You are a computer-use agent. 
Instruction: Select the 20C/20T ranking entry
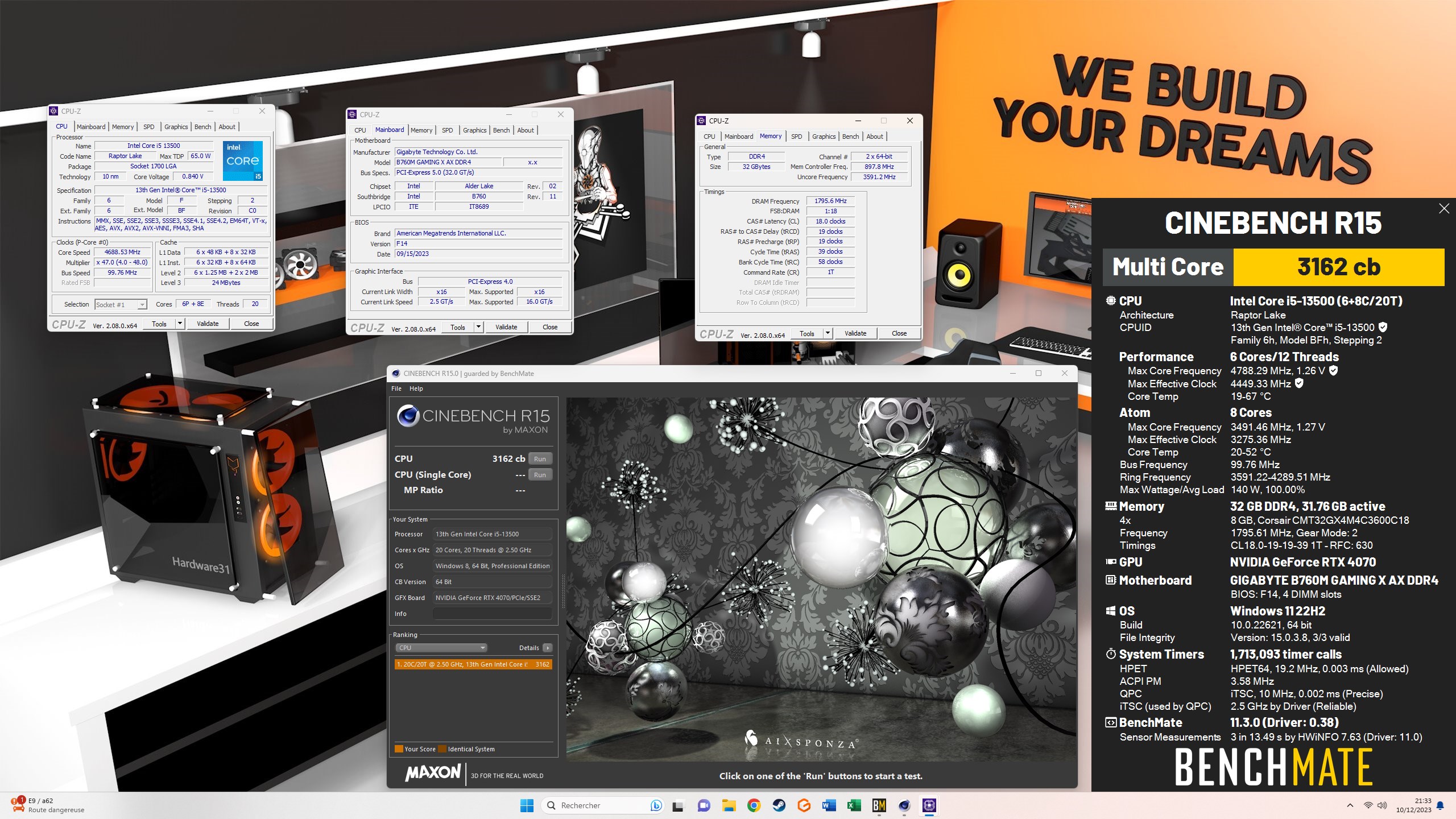click(473, 664)
